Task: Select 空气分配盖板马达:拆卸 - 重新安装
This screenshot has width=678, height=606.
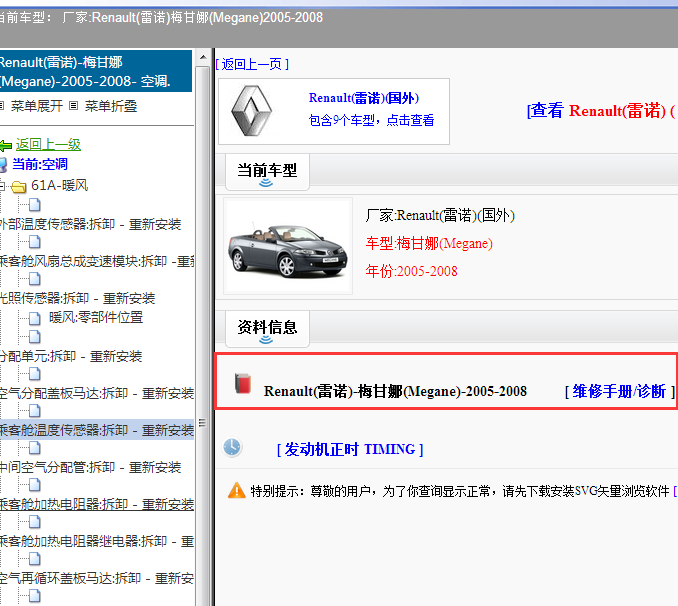Action: coord(97,393)
